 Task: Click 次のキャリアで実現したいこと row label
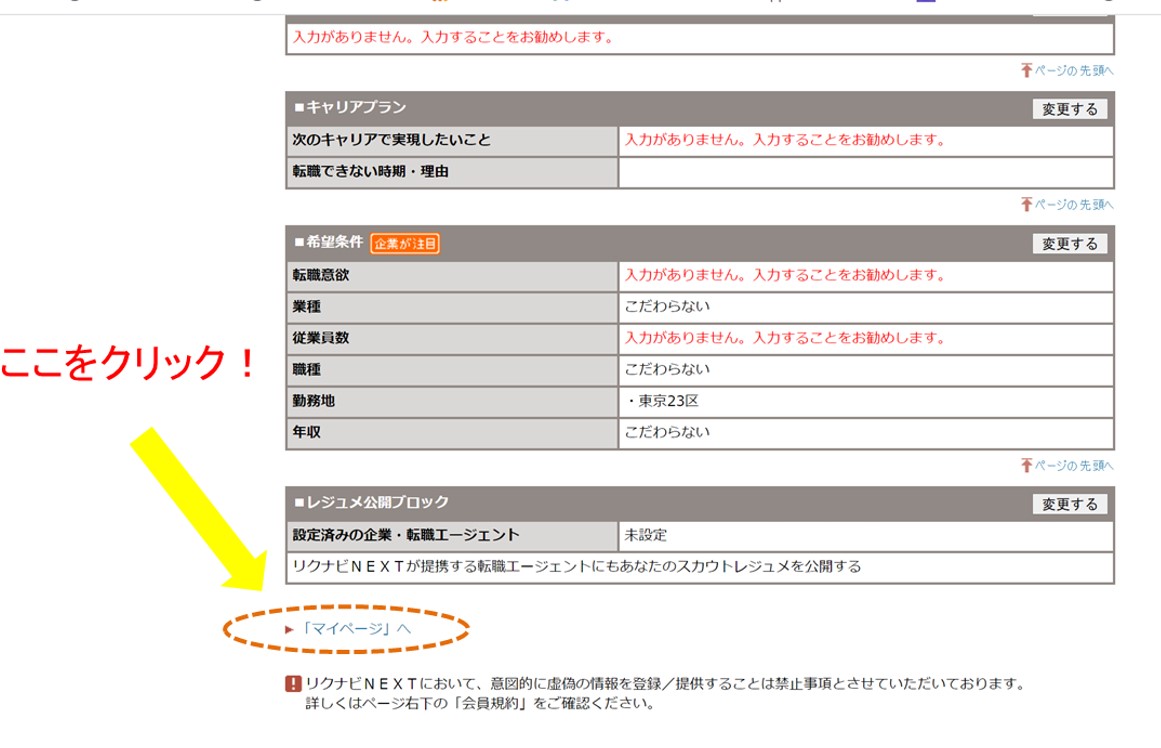[x=452, y=140]
